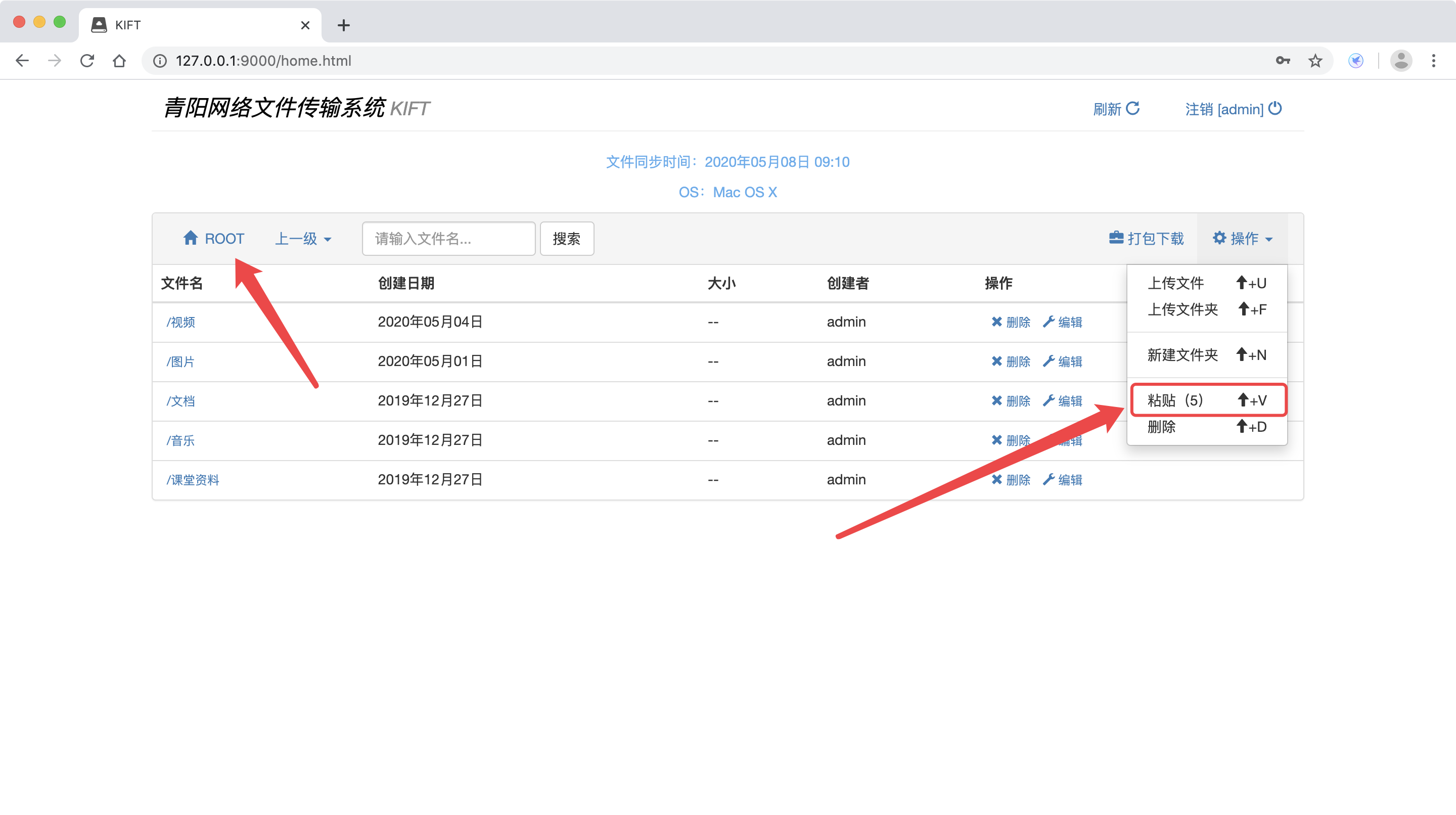Bookmark this page with star icon
The image size is (1456, 815).
pos(1315,61)
